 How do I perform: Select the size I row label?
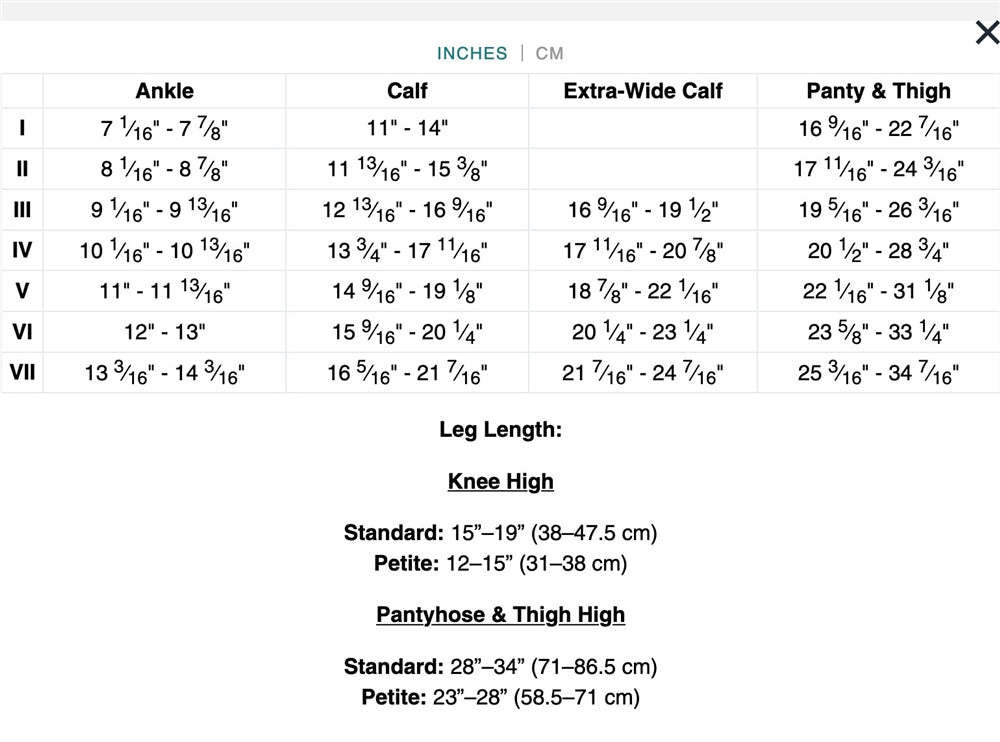[22, 128]
